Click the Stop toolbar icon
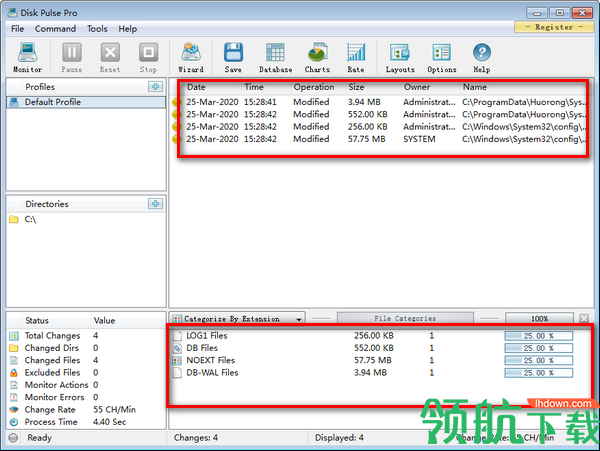The height and width of the screenshot is (451, 600). coord(148,57)
